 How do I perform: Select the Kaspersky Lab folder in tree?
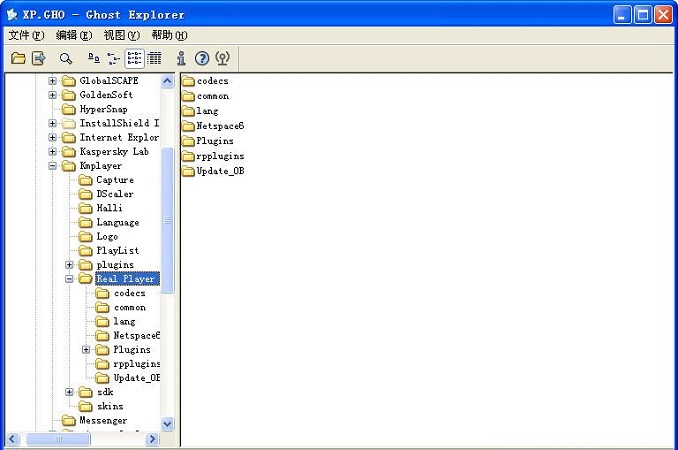113,152
